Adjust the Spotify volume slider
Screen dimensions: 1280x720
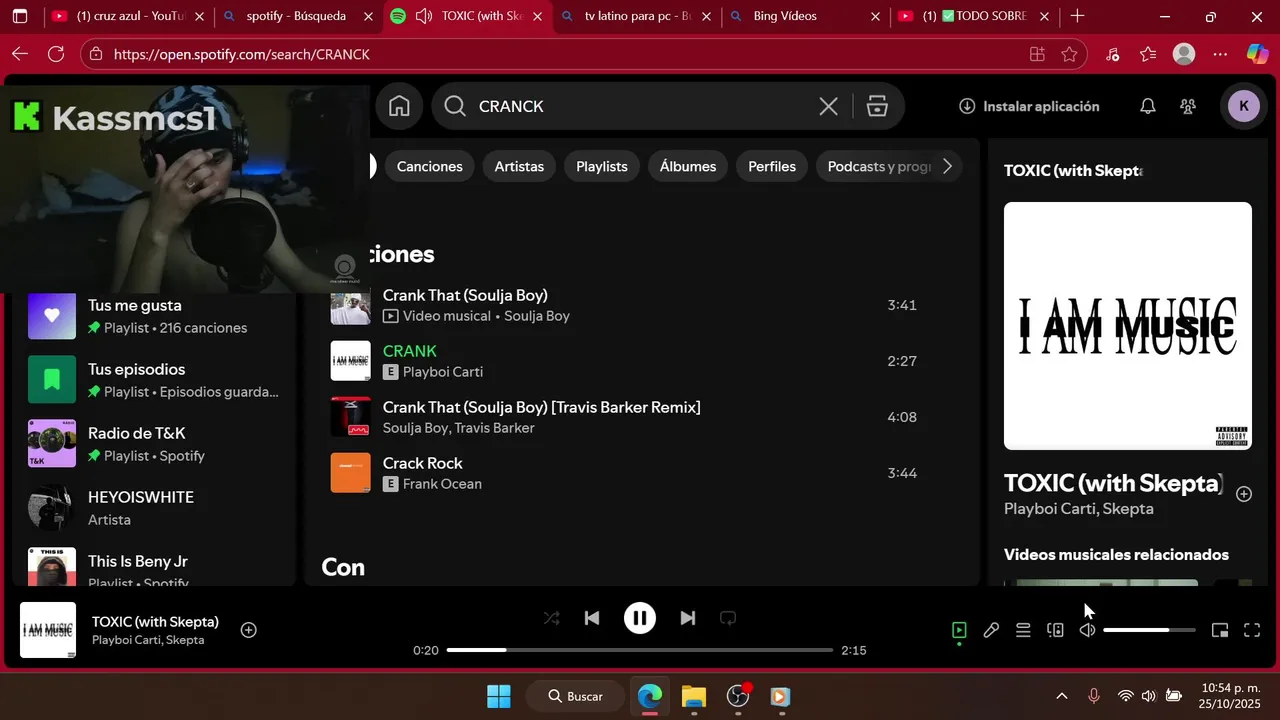pos(1149,630)
